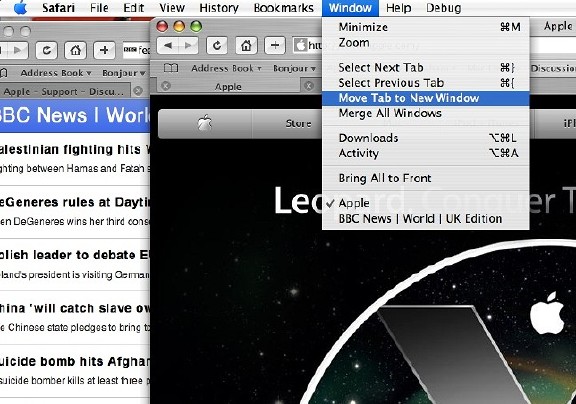Expand Bonjour bookmark menu in front window

point(294,68)
